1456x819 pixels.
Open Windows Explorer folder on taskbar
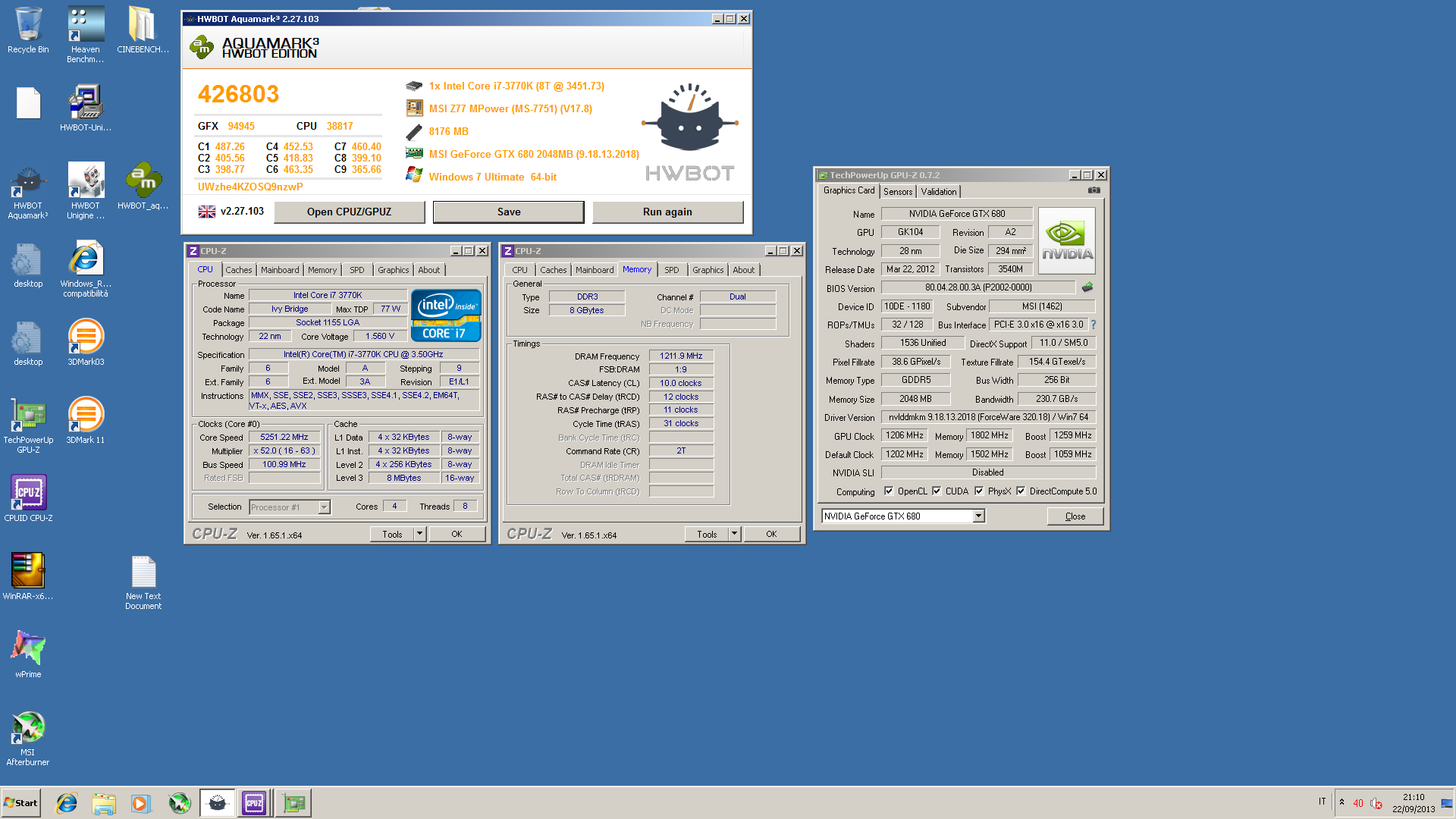(104, 803)
